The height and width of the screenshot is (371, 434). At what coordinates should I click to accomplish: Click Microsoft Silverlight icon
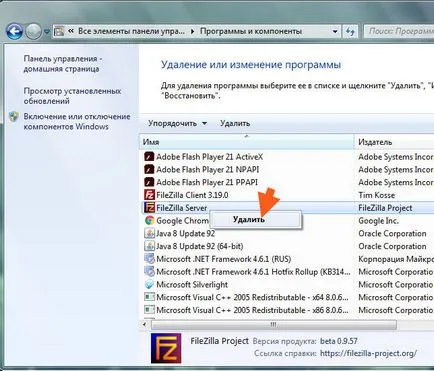coord(149,284)
